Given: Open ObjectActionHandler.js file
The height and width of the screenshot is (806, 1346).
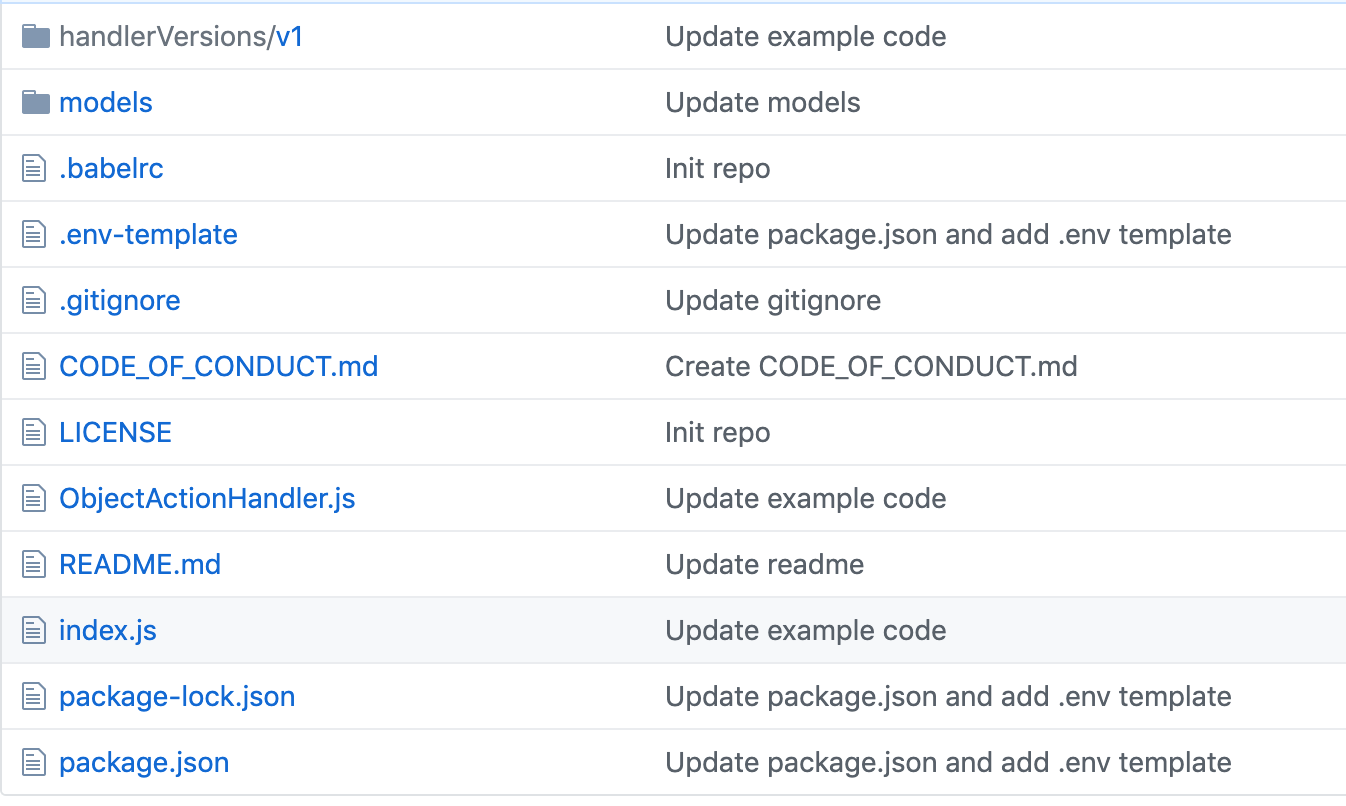Looking at the screenshot, I should pos(207,498).
